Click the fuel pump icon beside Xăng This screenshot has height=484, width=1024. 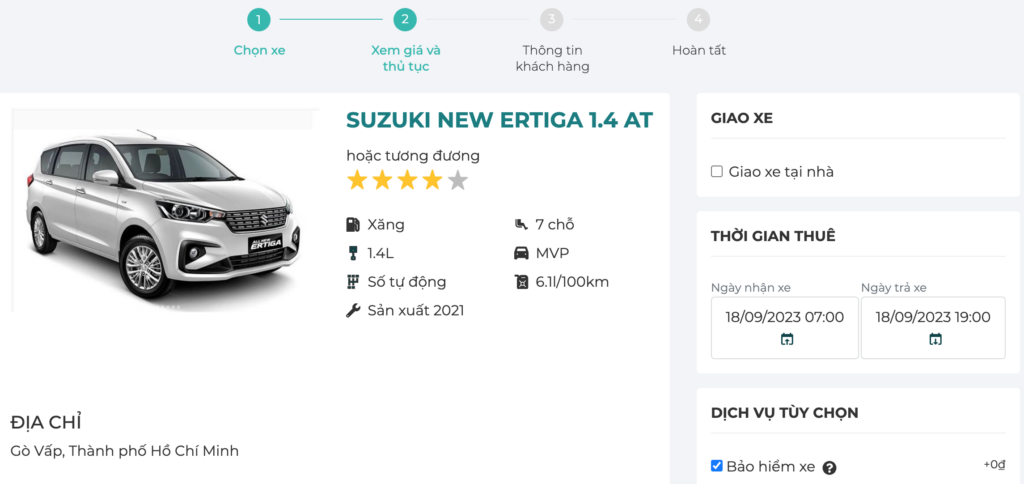point(353,225)
